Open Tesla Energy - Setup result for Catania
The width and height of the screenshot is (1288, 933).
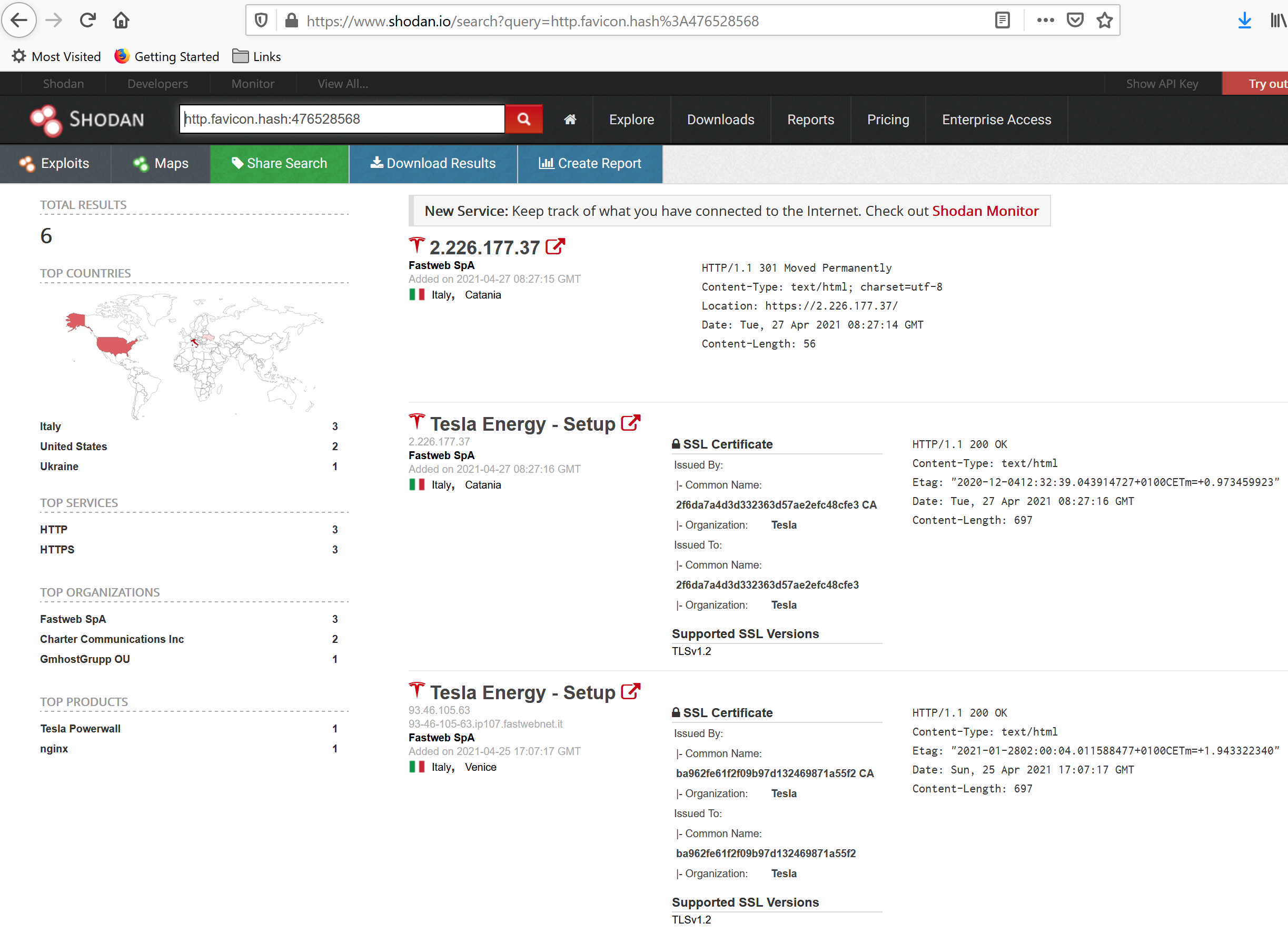pos(522,424)
